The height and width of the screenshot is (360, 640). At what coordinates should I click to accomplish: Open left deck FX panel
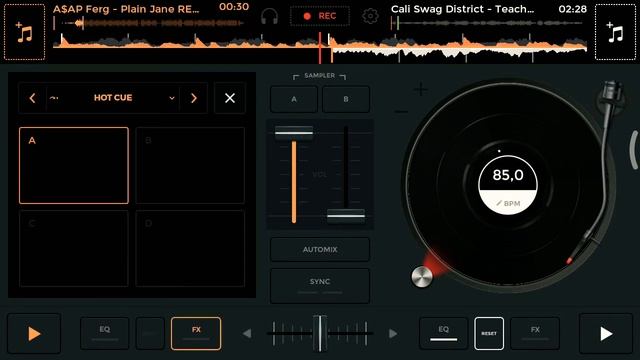click(196, 333)
